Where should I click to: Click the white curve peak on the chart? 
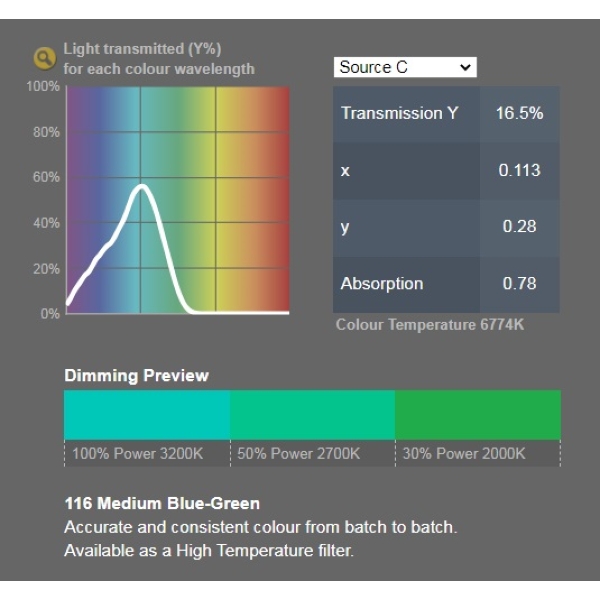142,187
